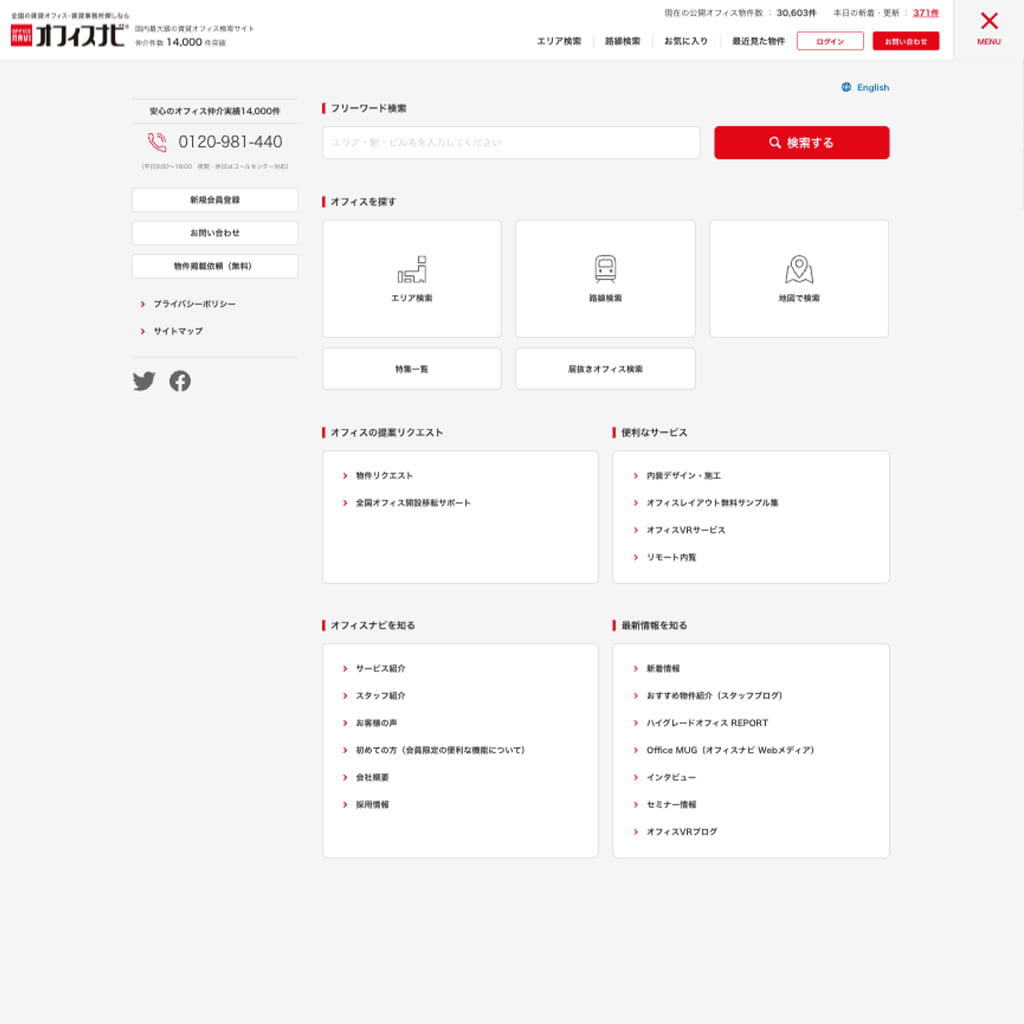
Task: Click the free word search input field
Action: coord(511,143)
